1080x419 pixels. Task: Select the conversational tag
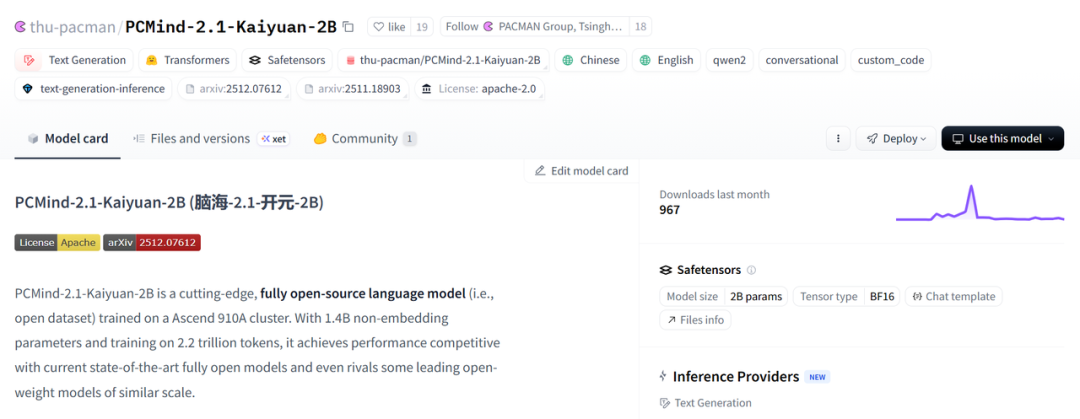point(802,60)
